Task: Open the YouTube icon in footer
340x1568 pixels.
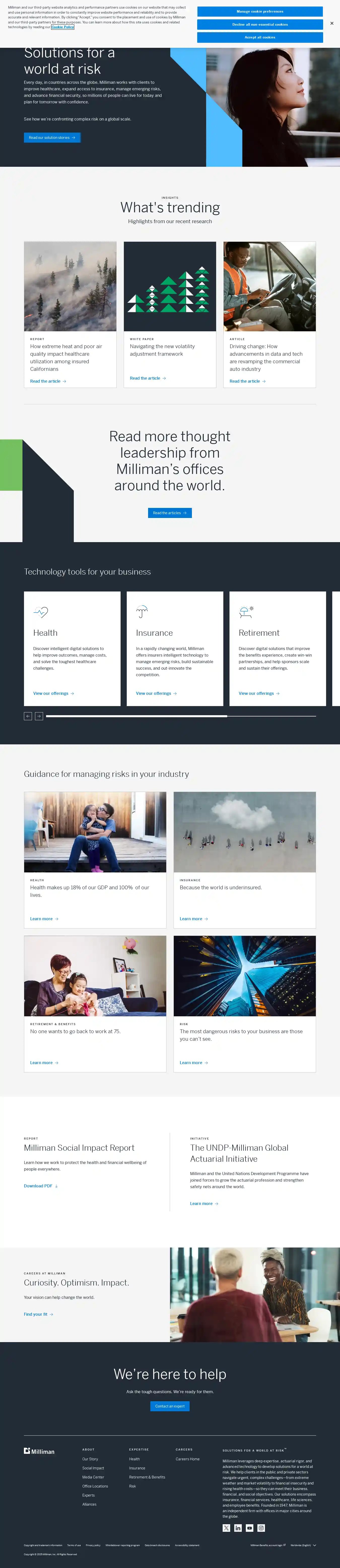Action: [249, 1528]
